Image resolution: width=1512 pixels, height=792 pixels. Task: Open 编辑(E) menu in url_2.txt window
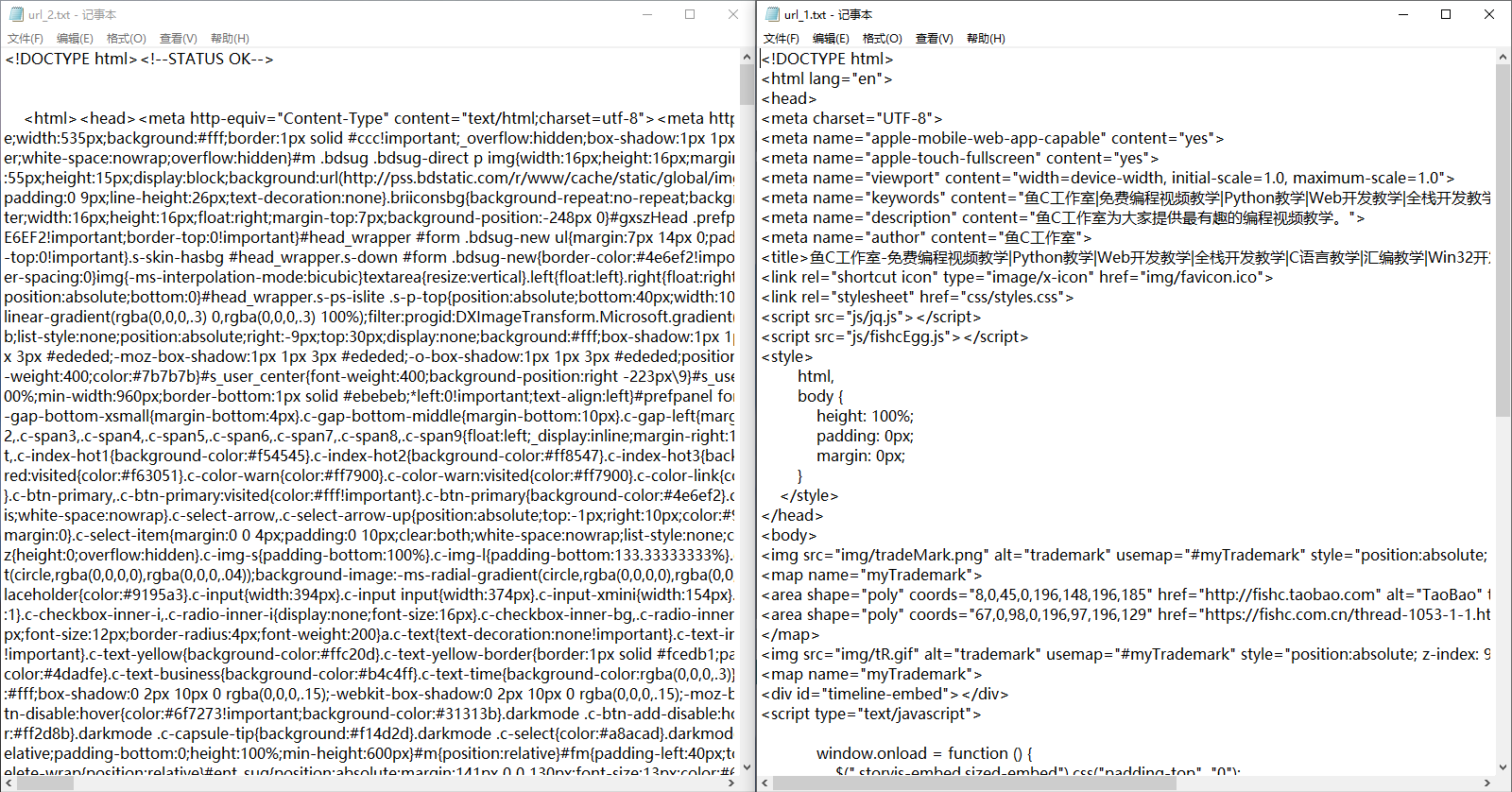click(x=75, y=39)
